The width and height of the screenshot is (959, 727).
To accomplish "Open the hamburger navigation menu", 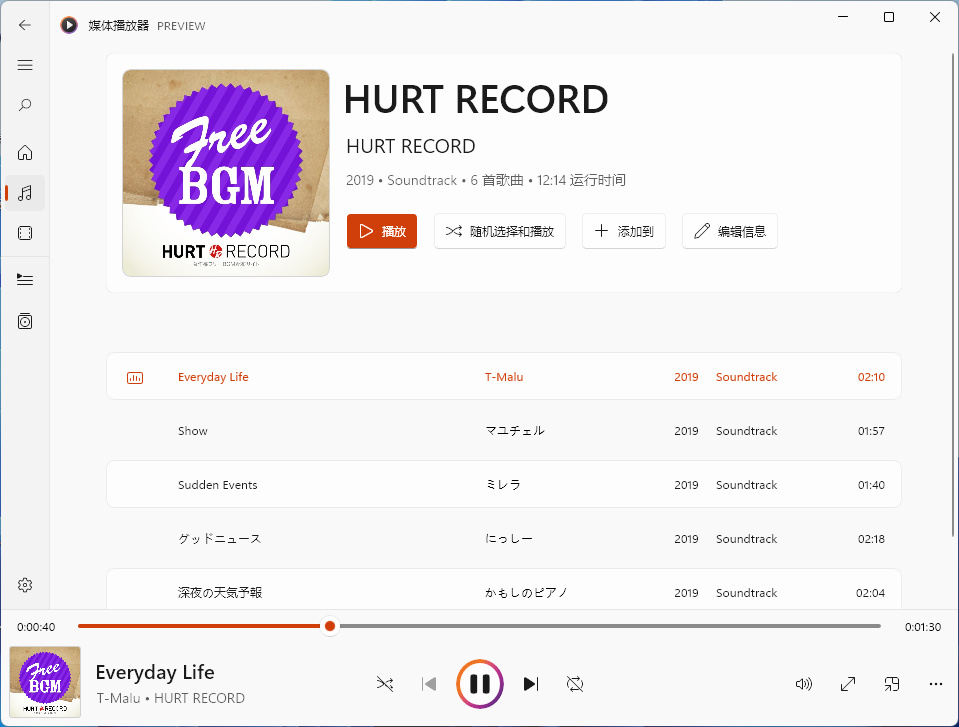I will pyautogui.click(x=25, y=65).
